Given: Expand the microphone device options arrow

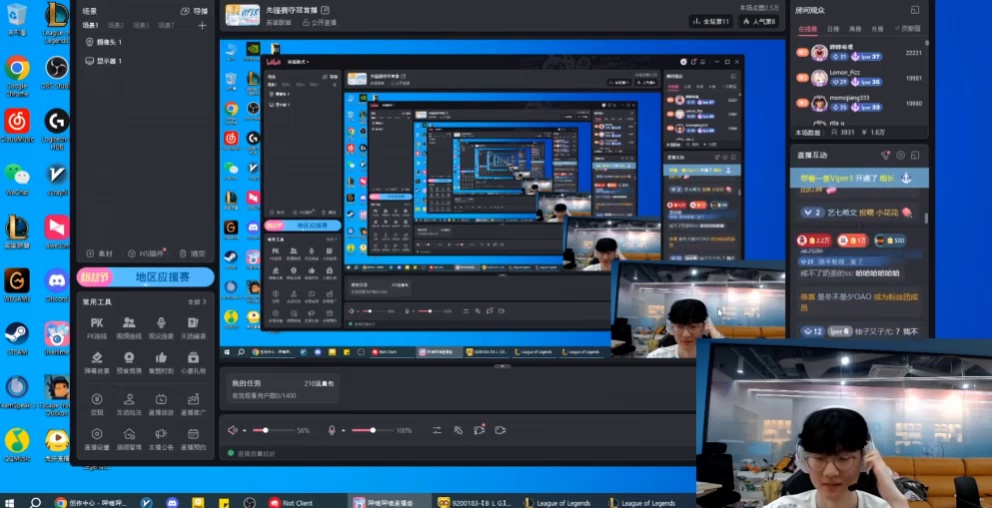Looking at the screenshot, I should [x=342, y=430].
